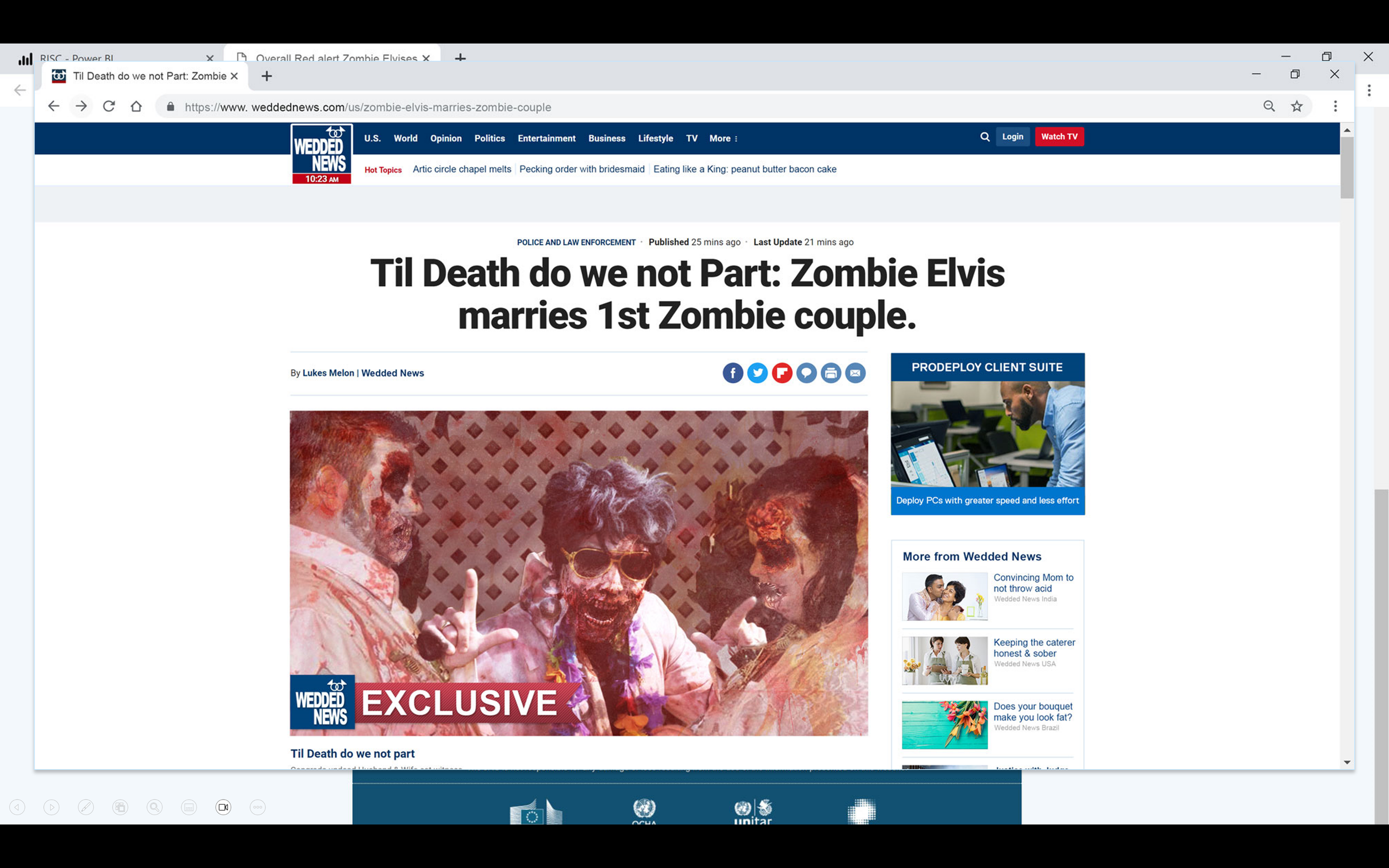Open the Artic circle chapel melts topic
The image size is (1389, 868).
pyautogui.click(x=462, y=169)
